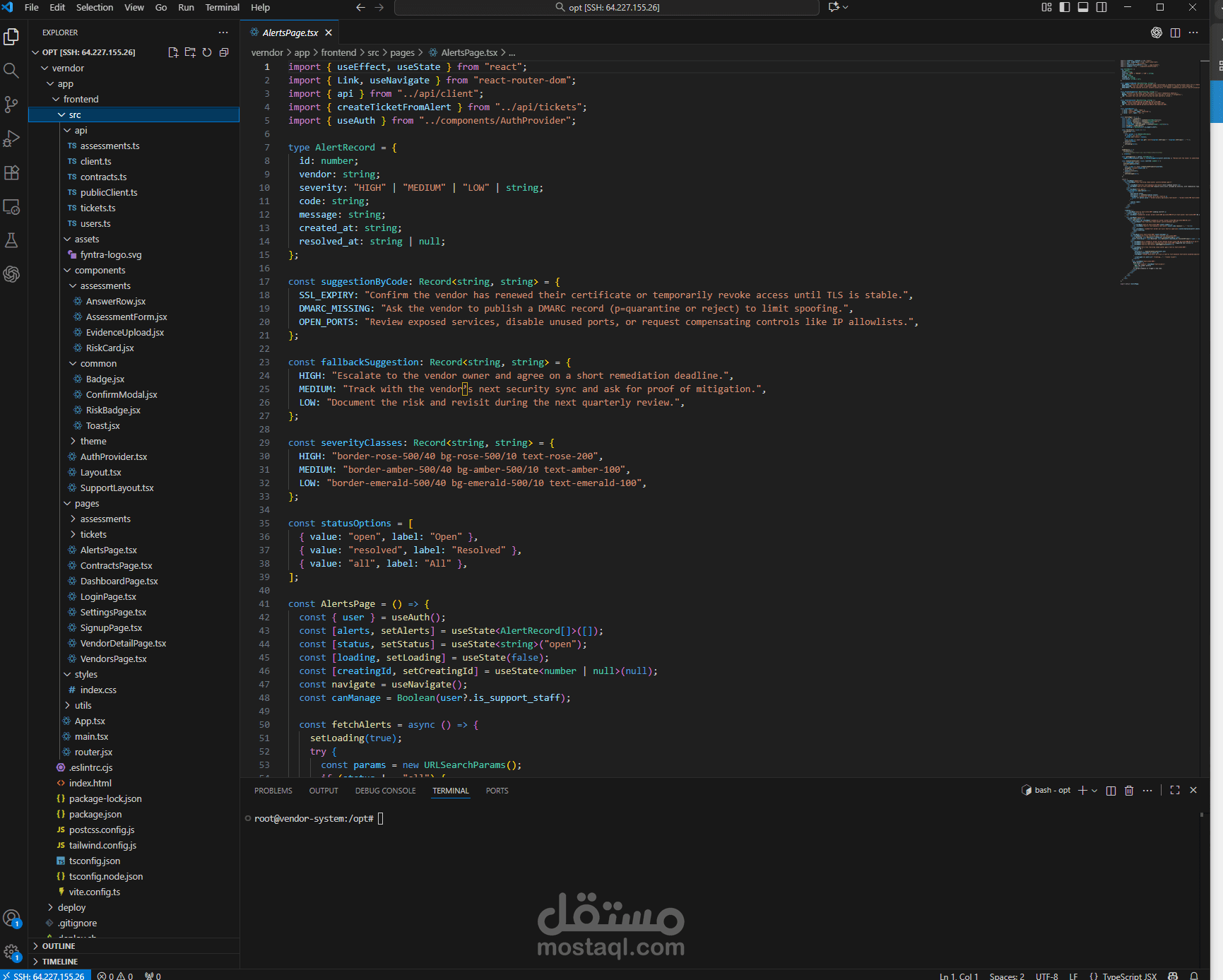Open notifications bell in status bar

click(1194, 976)
